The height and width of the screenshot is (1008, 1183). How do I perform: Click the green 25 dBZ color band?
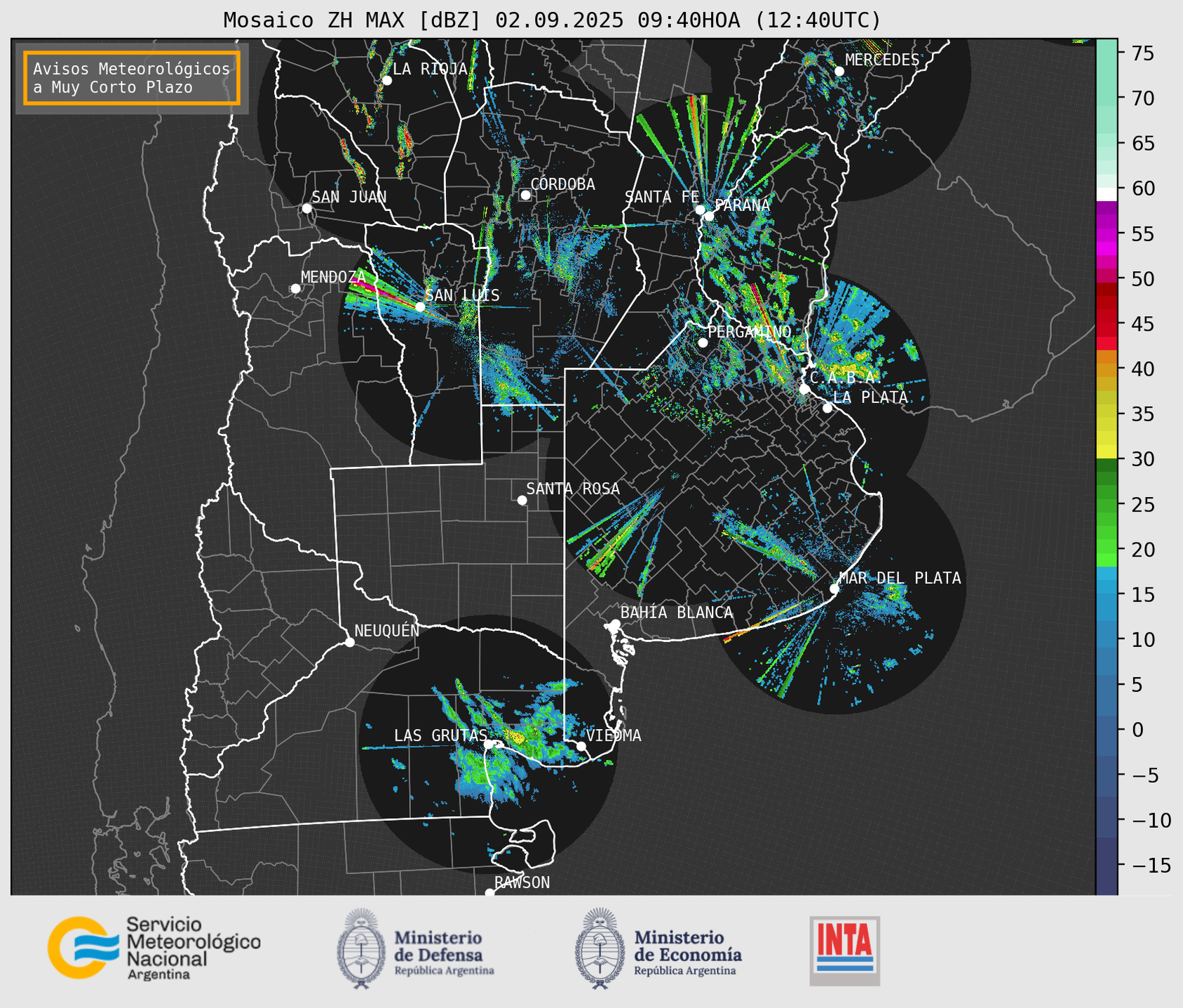[1107, 504]
